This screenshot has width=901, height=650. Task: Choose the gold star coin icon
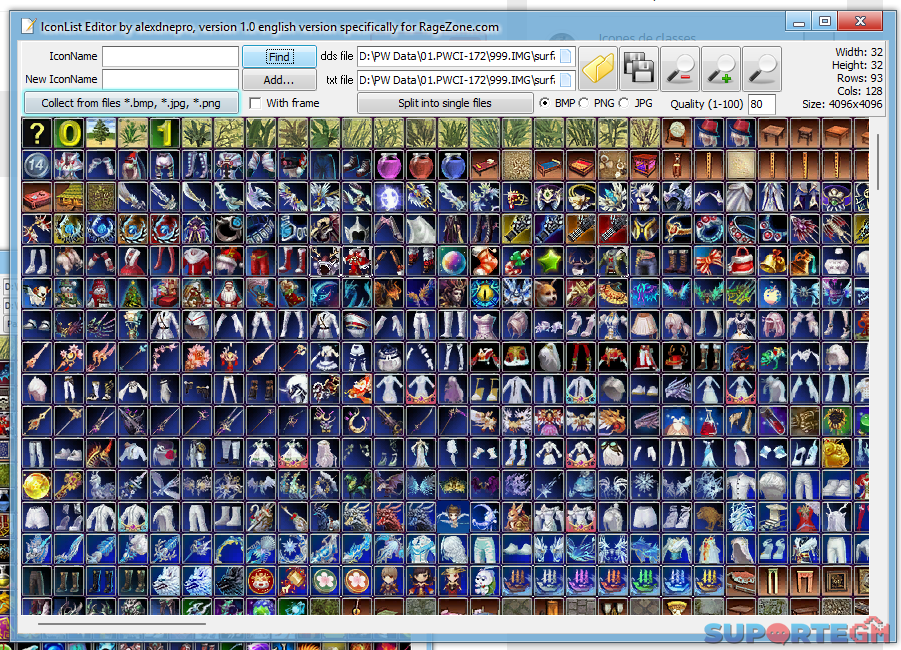pyautogui.click(x=37, y=486)
